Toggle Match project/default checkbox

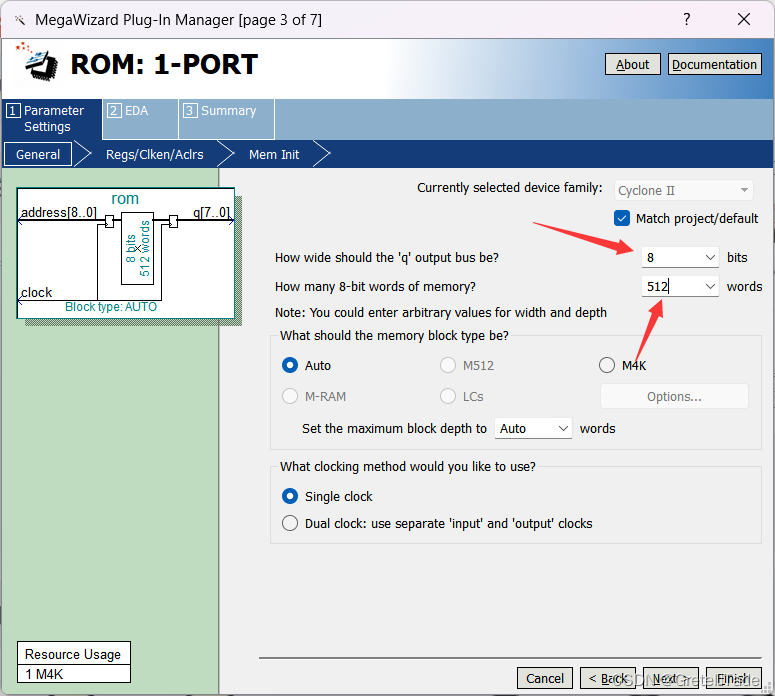(622, 218)
